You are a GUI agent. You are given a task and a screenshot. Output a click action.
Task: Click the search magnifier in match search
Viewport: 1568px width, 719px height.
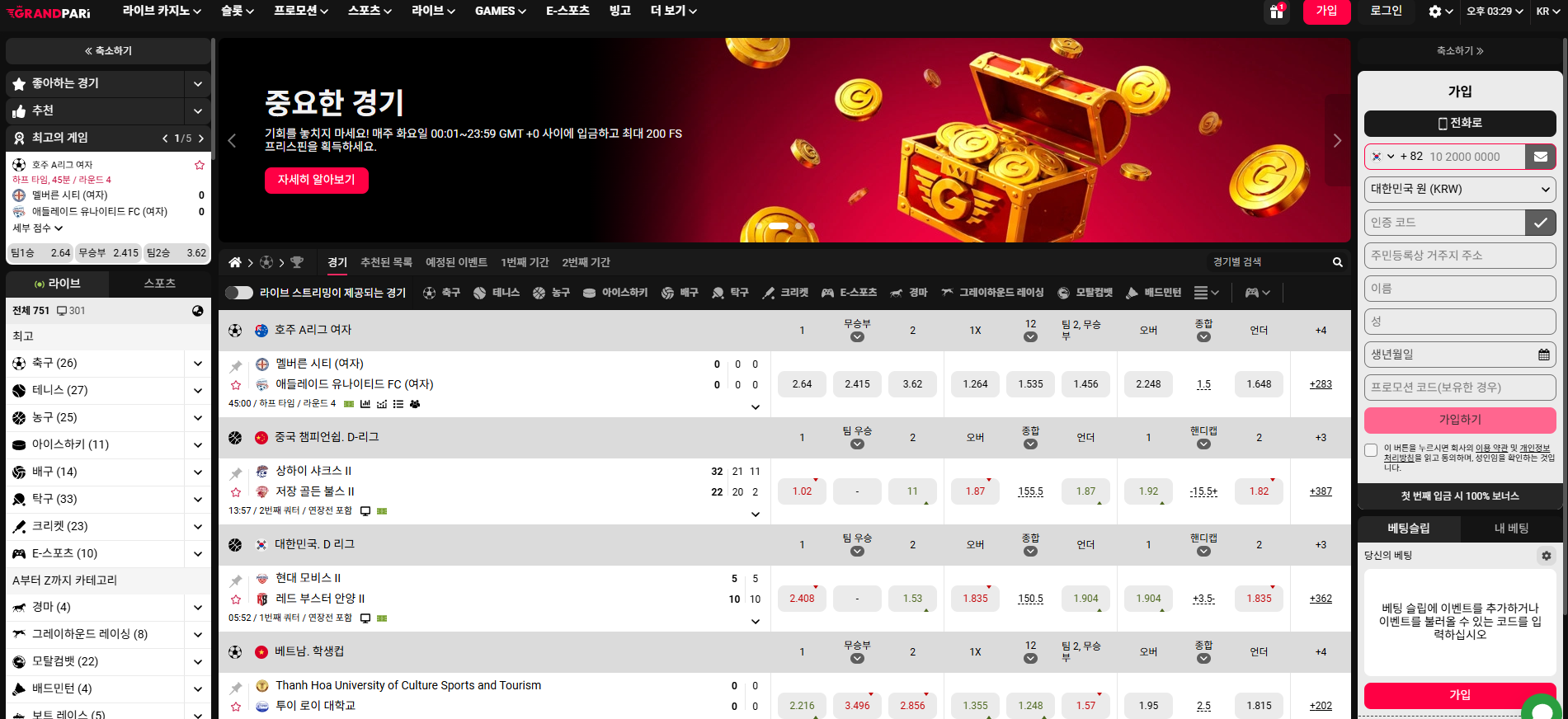click(x=1337, y=262)
